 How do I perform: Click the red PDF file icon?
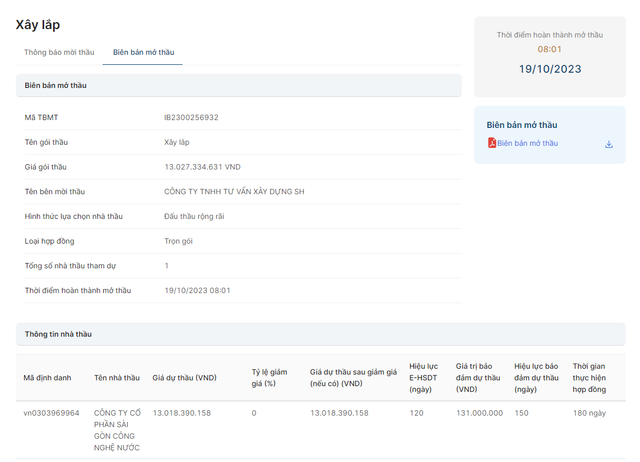pyautogui.click(x=491, y=143)
